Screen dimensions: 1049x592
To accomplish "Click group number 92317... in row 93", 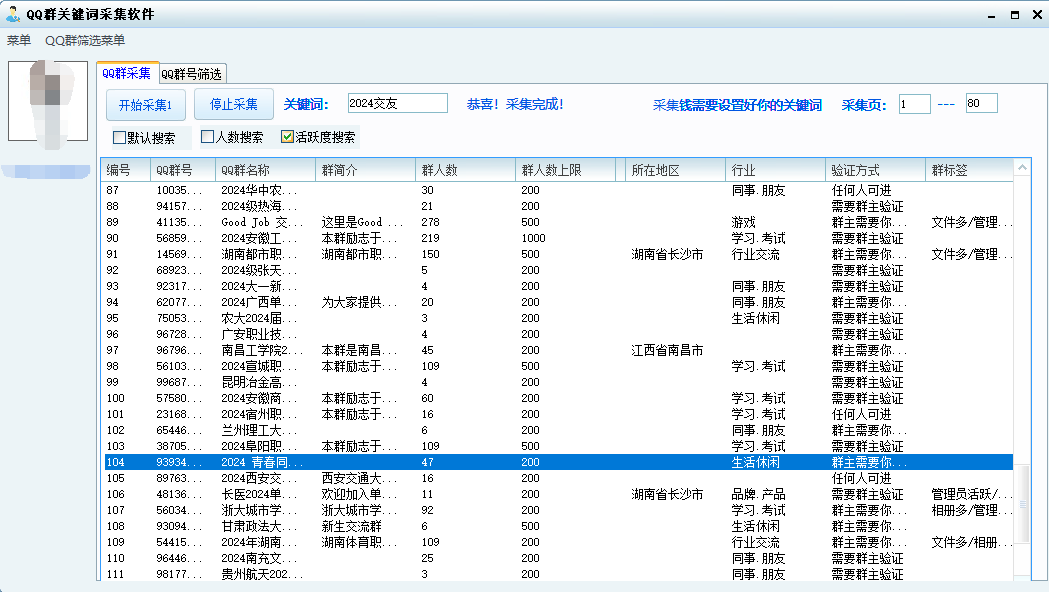I will [179, 286].
